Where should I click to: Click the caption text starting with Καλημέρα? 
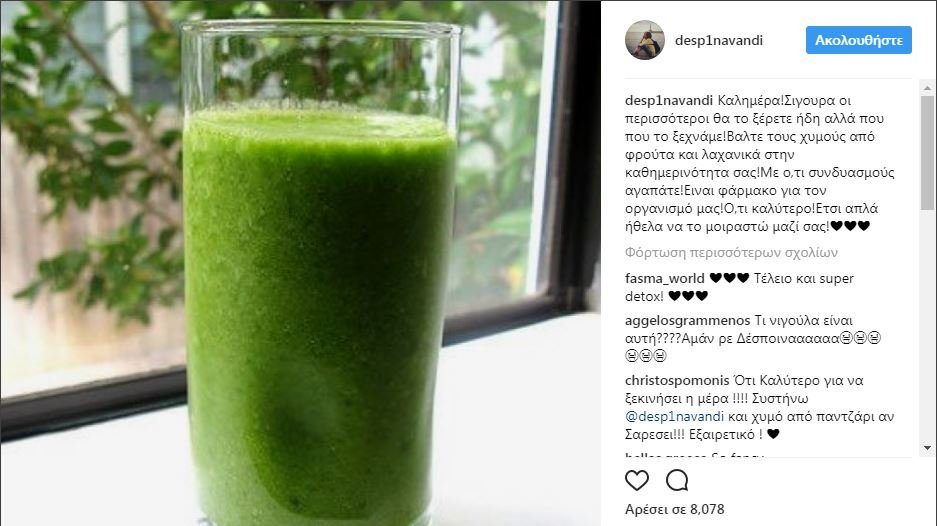pos(759,163)
